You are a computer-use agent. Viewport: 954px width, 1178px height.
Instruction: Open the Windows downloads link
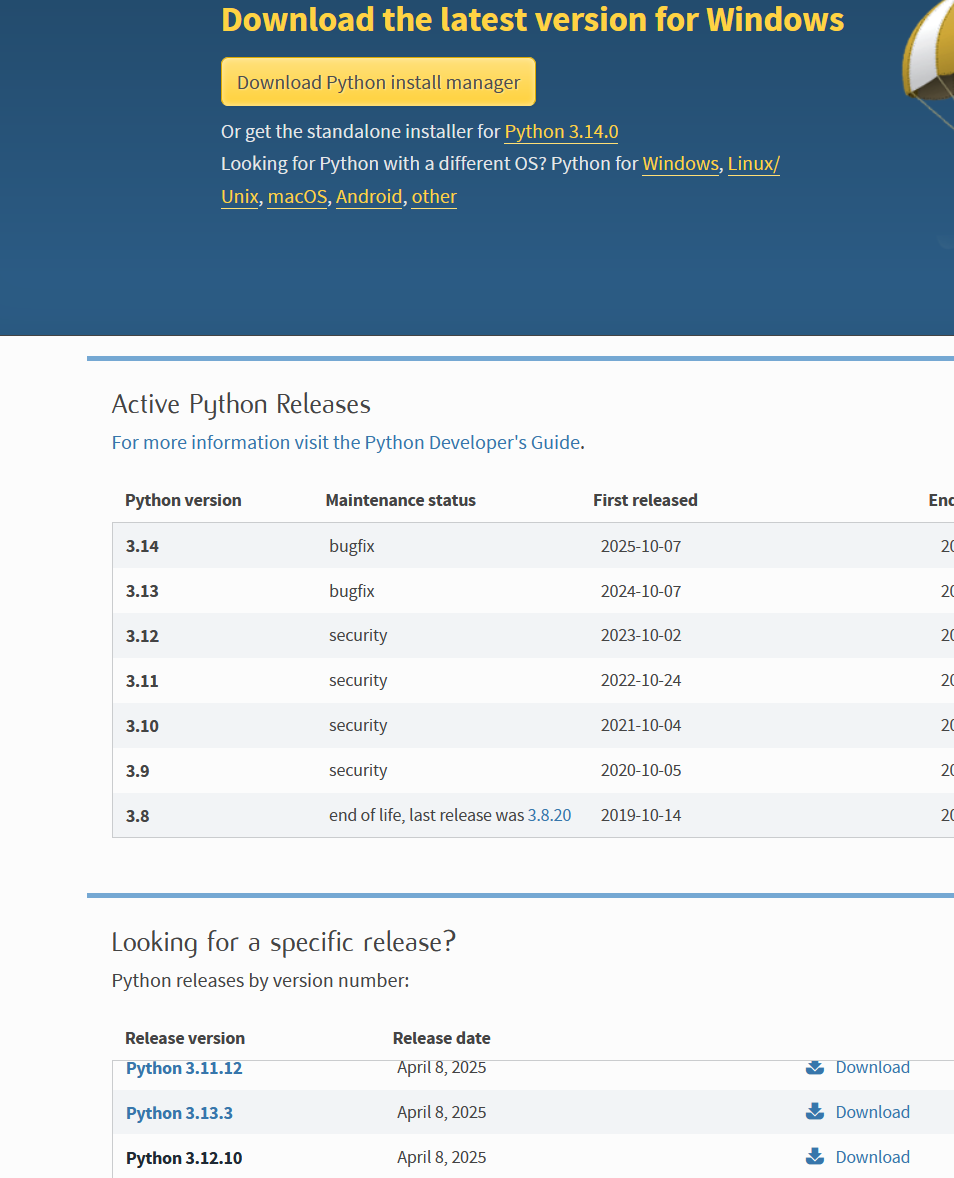[x=680, y=163]
